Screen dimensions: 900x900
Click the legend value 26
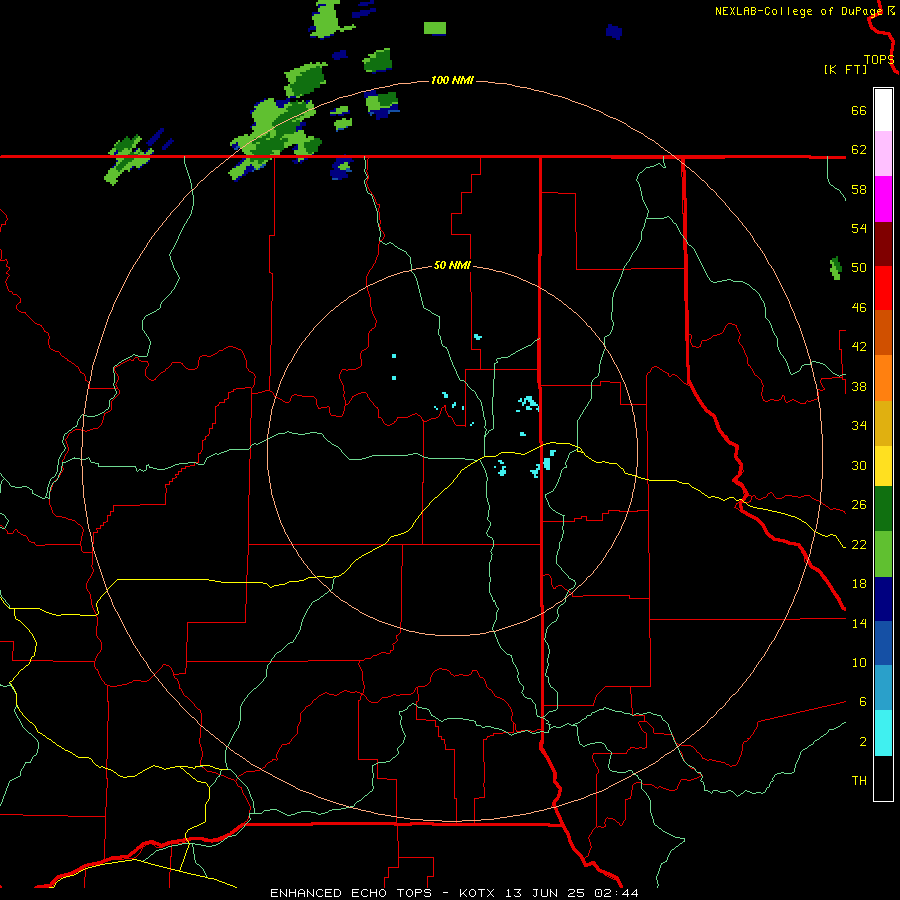pyautogui.click(x=859, y=505)
